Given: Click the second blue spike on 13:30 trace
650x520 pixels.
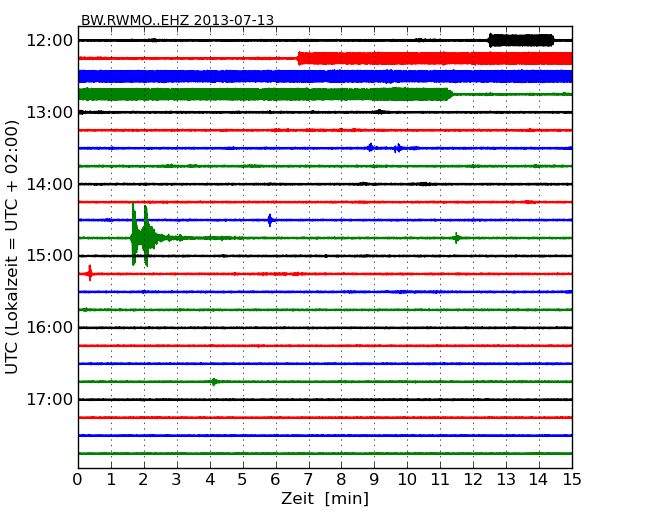Looking at the screenshot, I should pos(398,148).
